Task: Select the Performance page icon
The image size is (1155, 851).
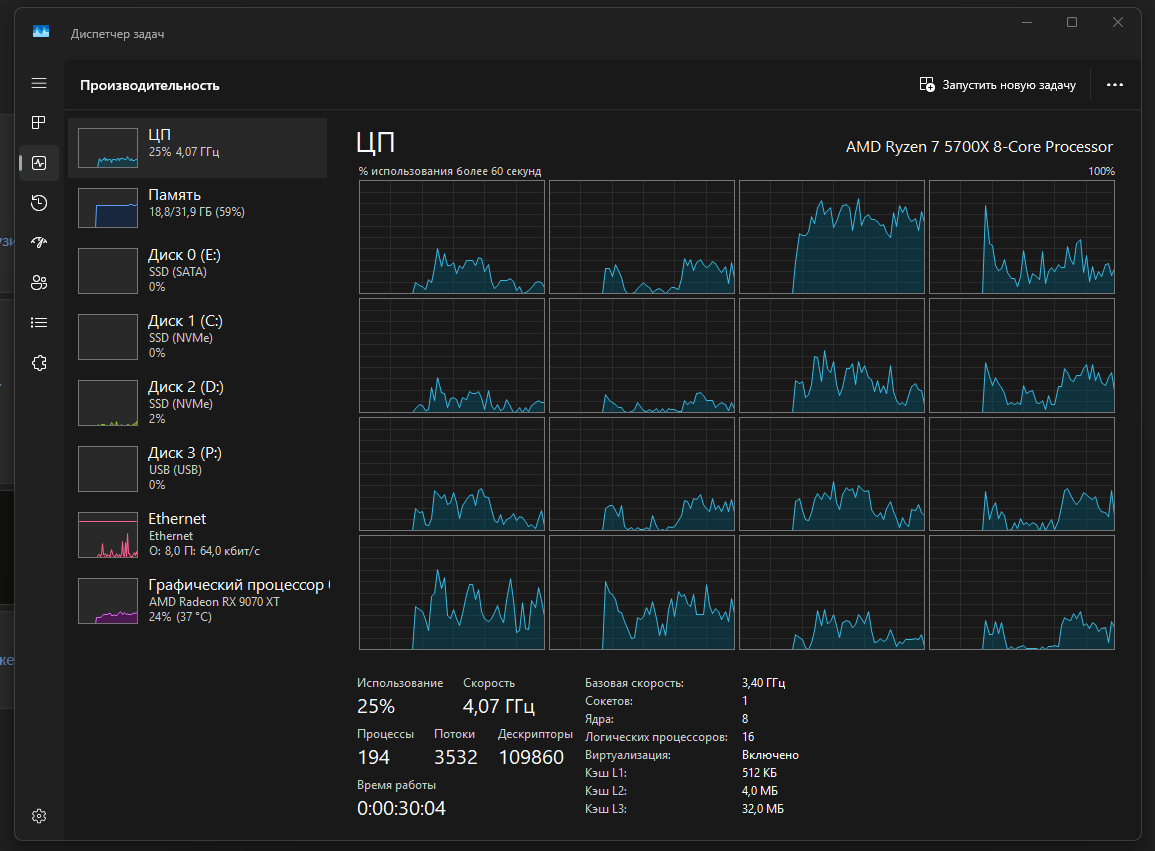Action: pos(39,163)
